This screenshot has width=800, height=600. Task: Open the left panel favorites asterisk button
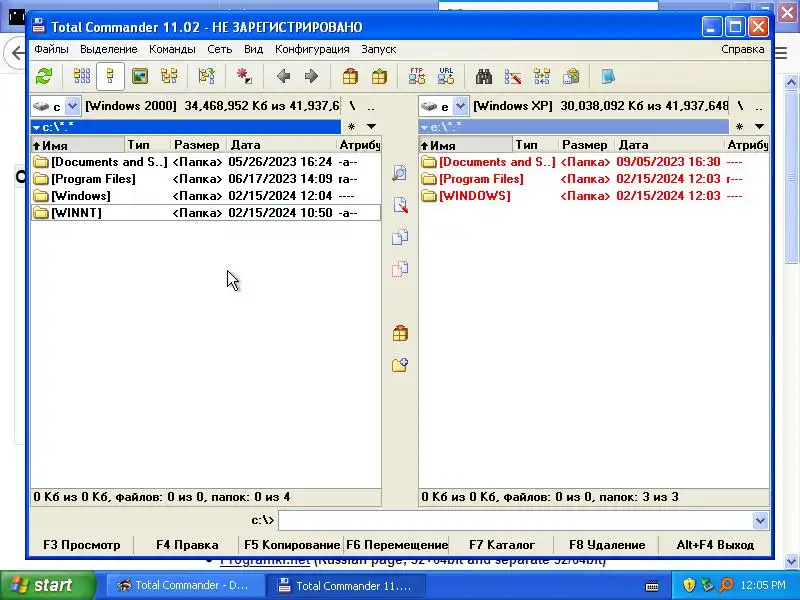pyautogui.click(x=352, y=127)
